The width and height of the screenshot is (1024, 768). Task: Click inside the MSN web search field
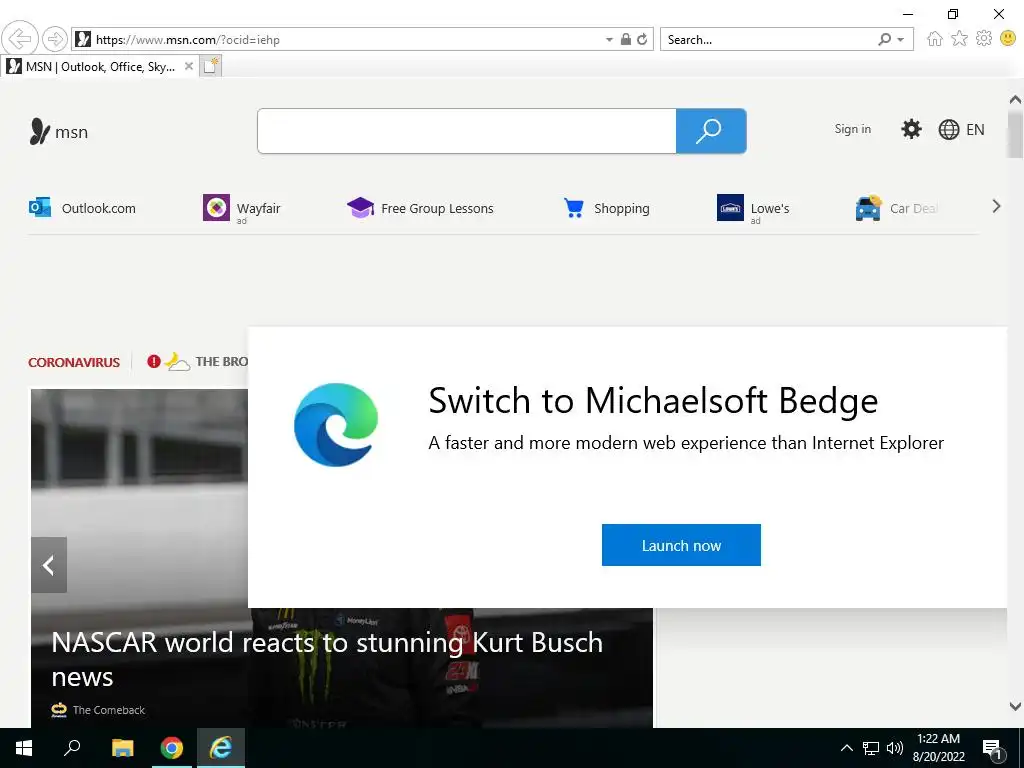point(466,131)
